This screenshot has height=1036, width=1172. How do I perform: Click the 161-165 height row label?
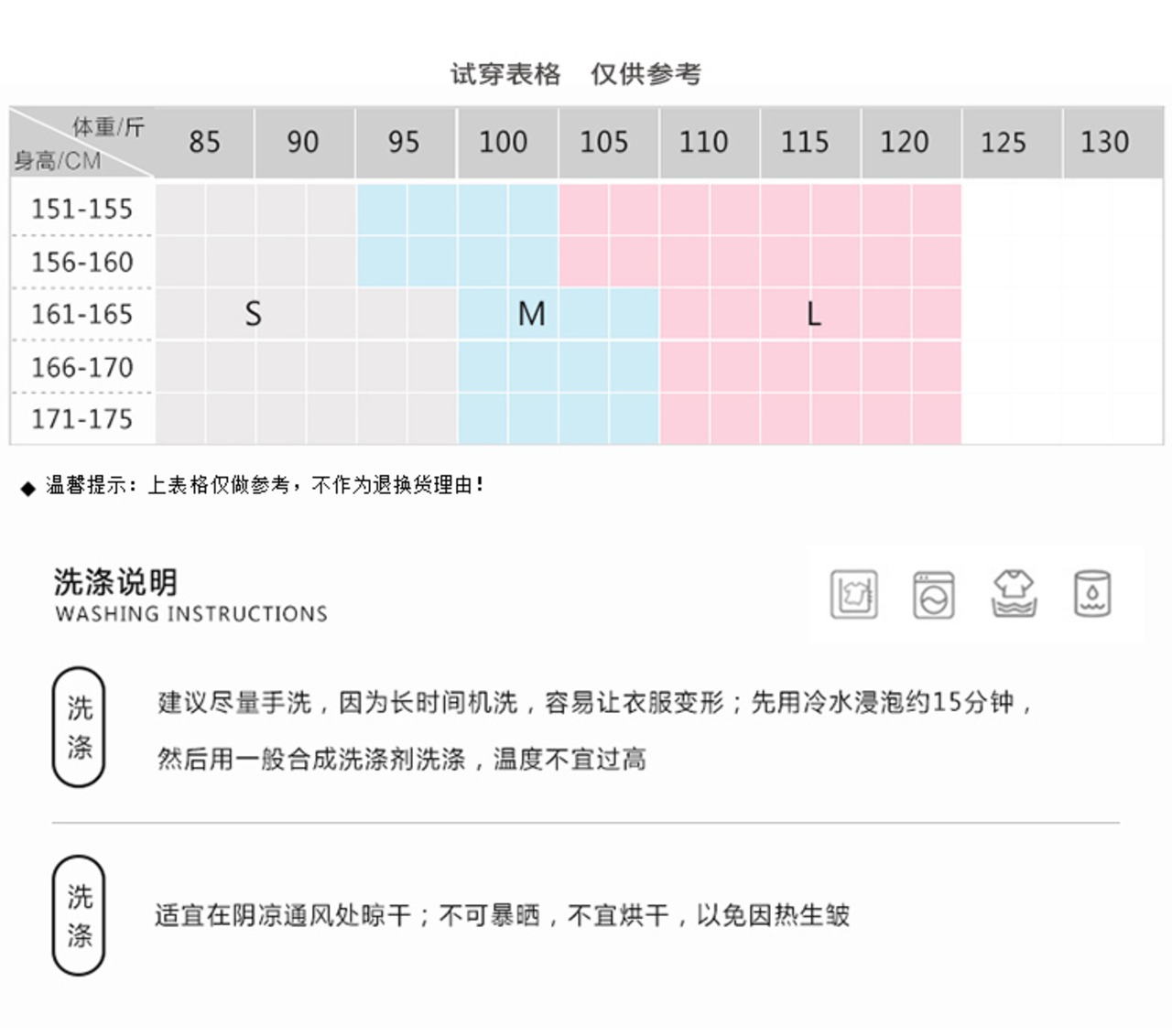click(x=82, y=315)
